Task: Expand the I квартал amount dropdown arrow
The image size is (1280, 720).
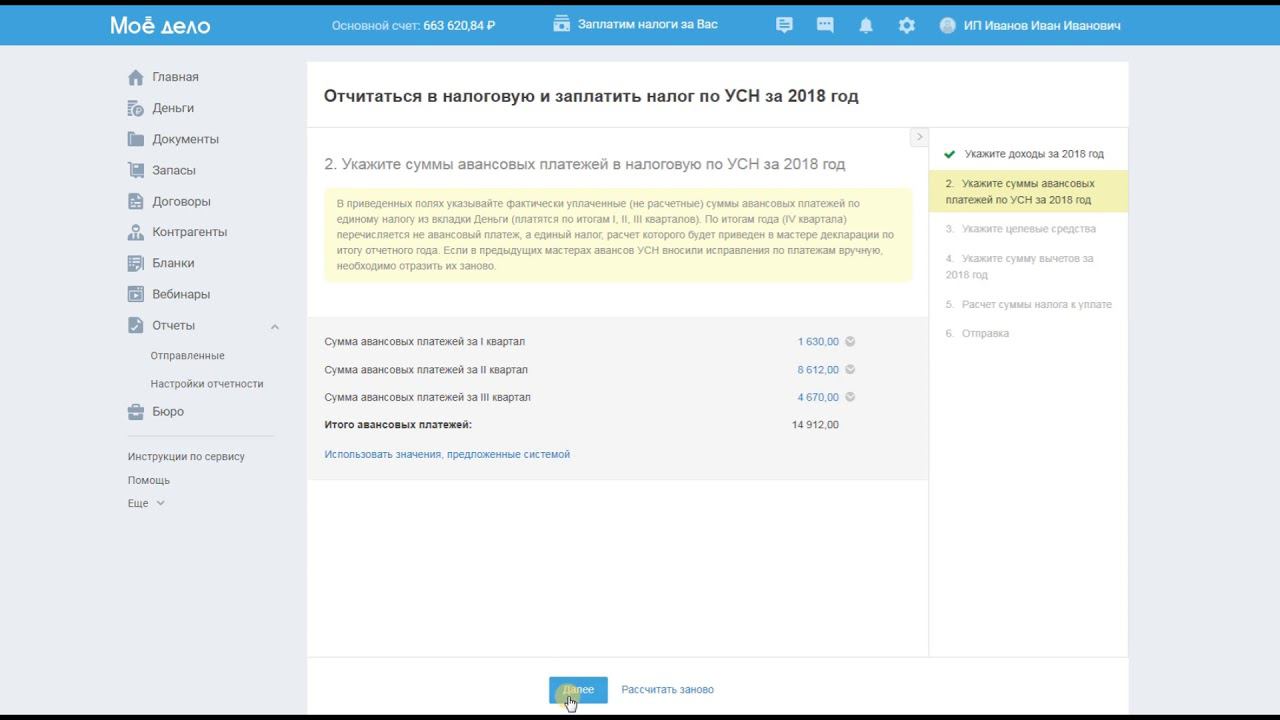Action: [850, 342]
